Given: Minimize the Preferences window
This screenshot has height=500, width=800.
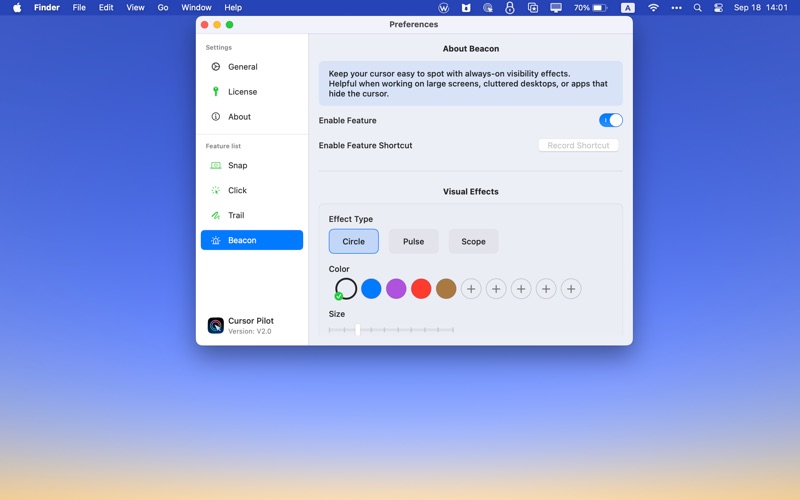Looking at the screenshot, I should (217, 24).
